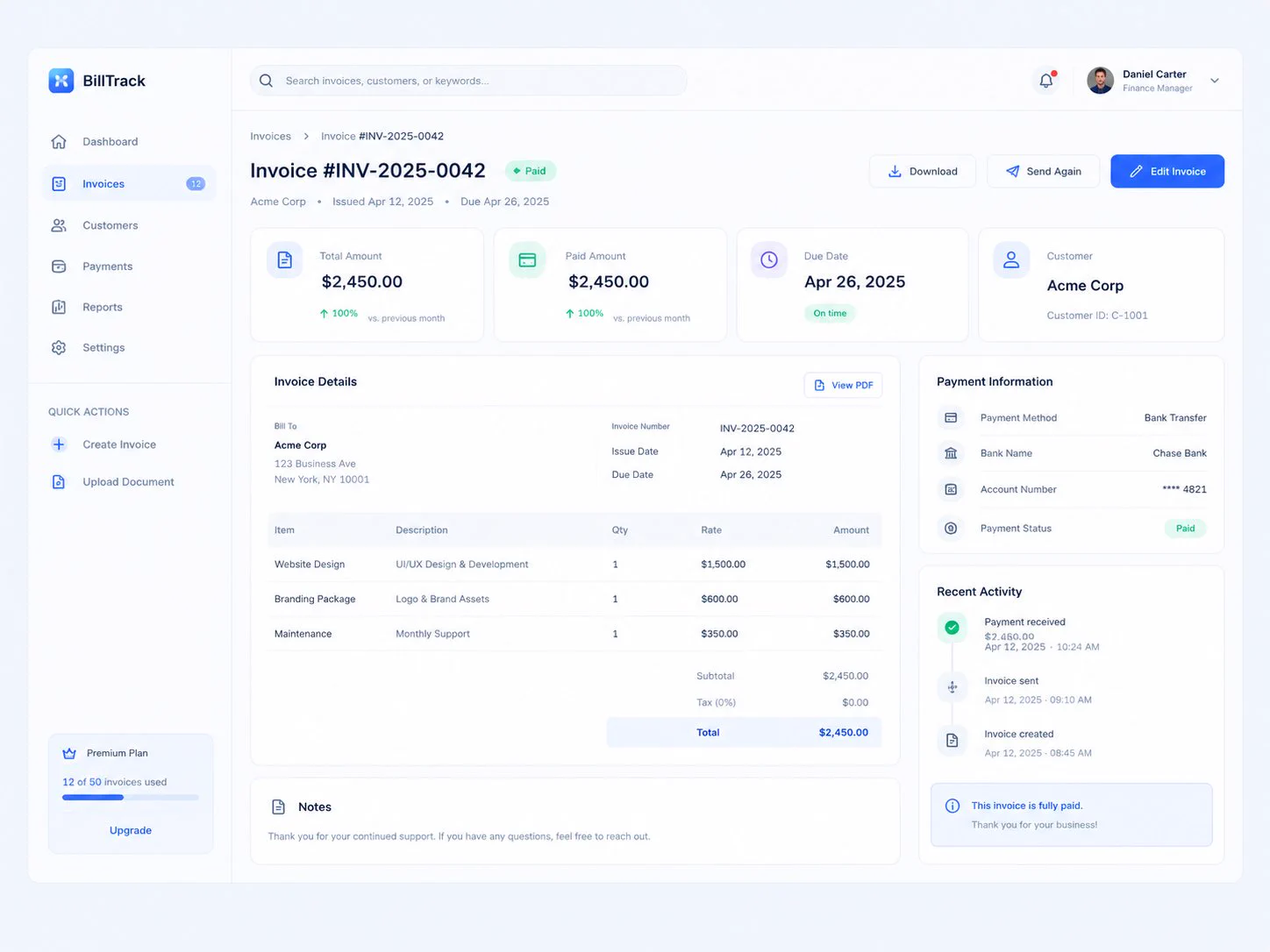Expand the Daniel Carter account dropdown
This screenshot has height=952, width=1270.
click(x=1215, y=81)
